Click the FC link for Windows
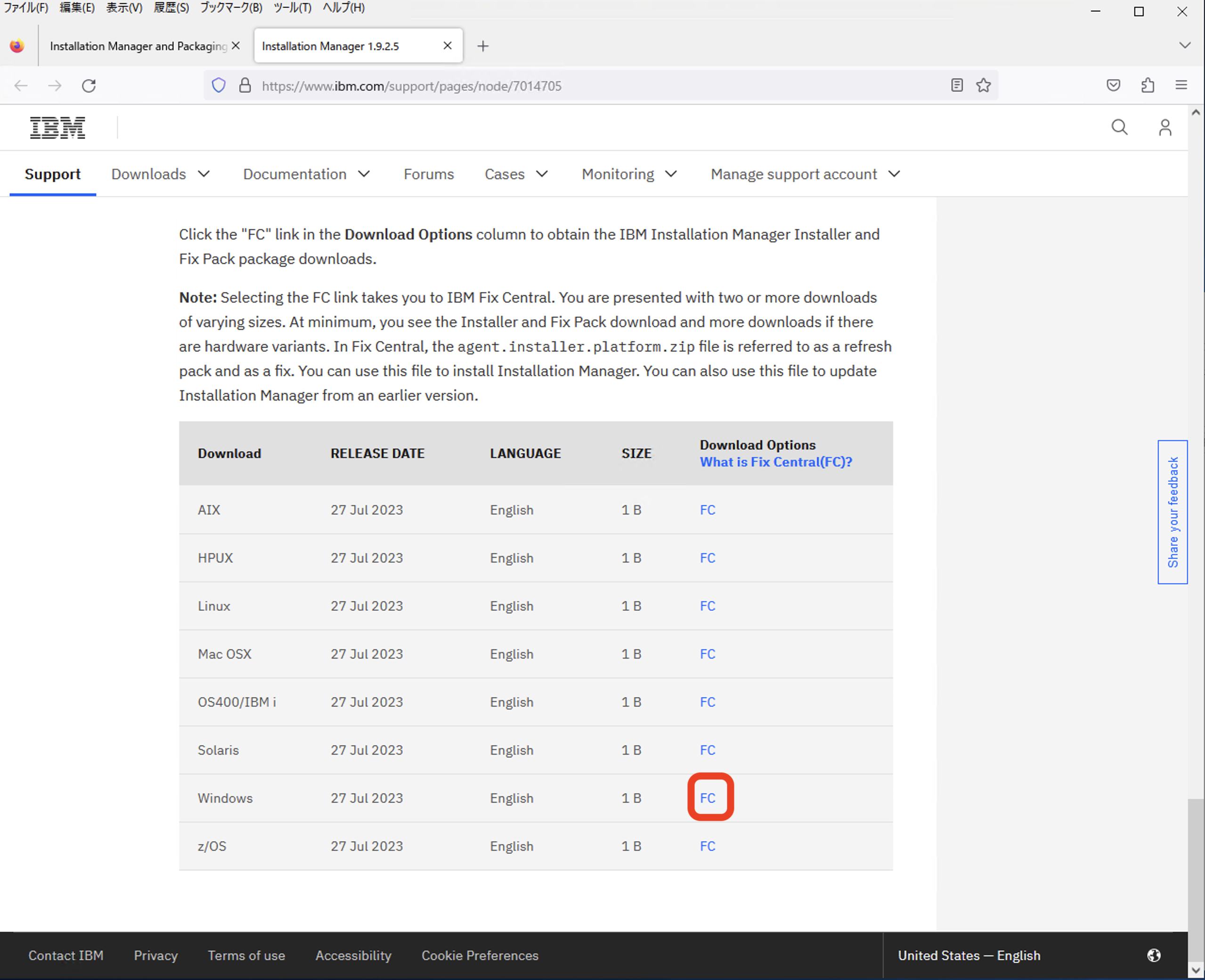 click(x=707, y=798)
